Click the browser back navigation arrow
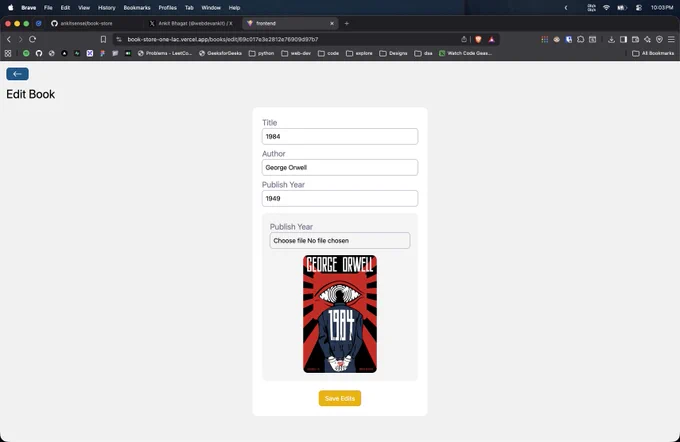 coord(9,39)
